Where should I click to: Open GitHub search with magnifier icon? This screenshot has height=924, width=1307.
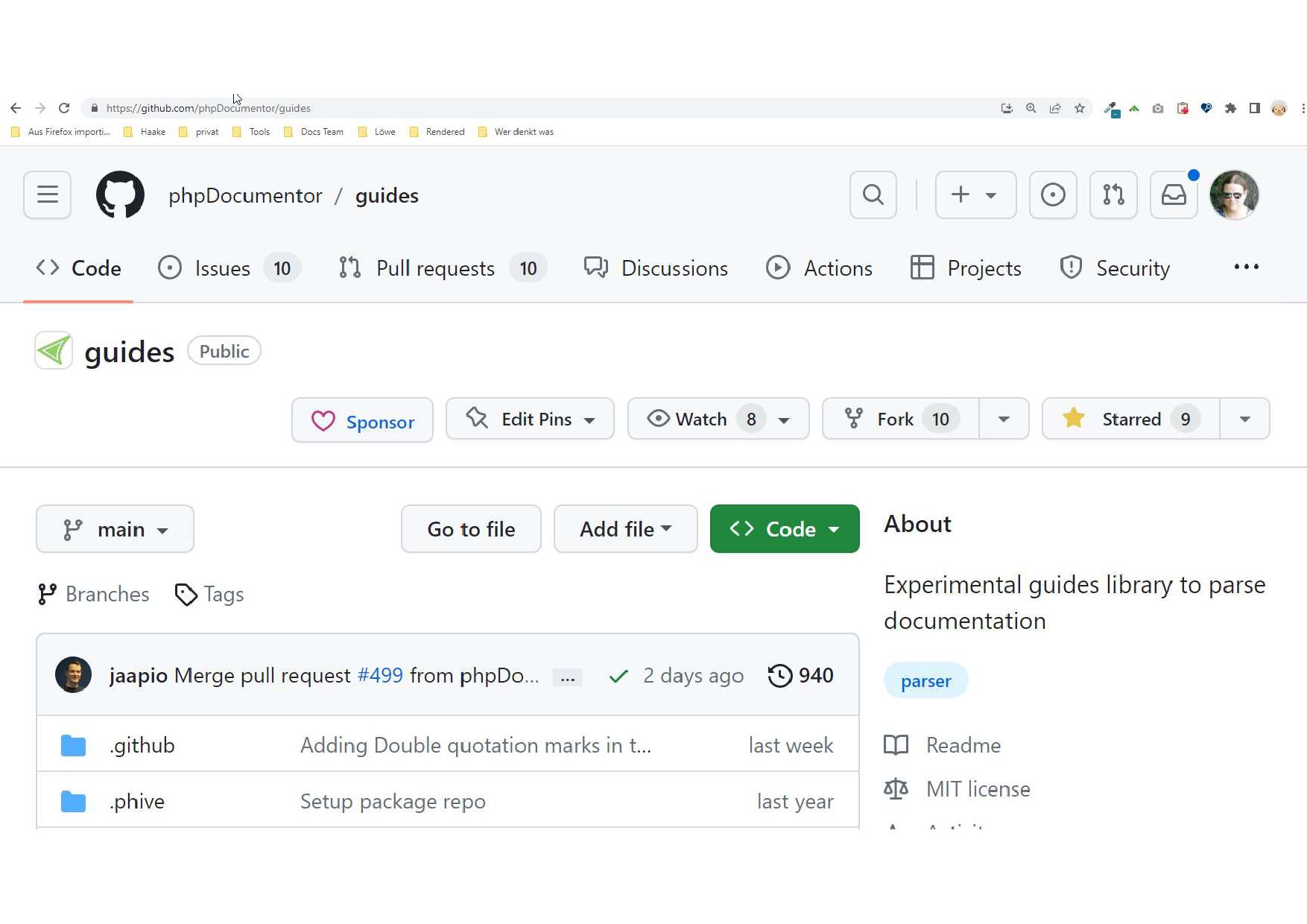coord(873,195)
